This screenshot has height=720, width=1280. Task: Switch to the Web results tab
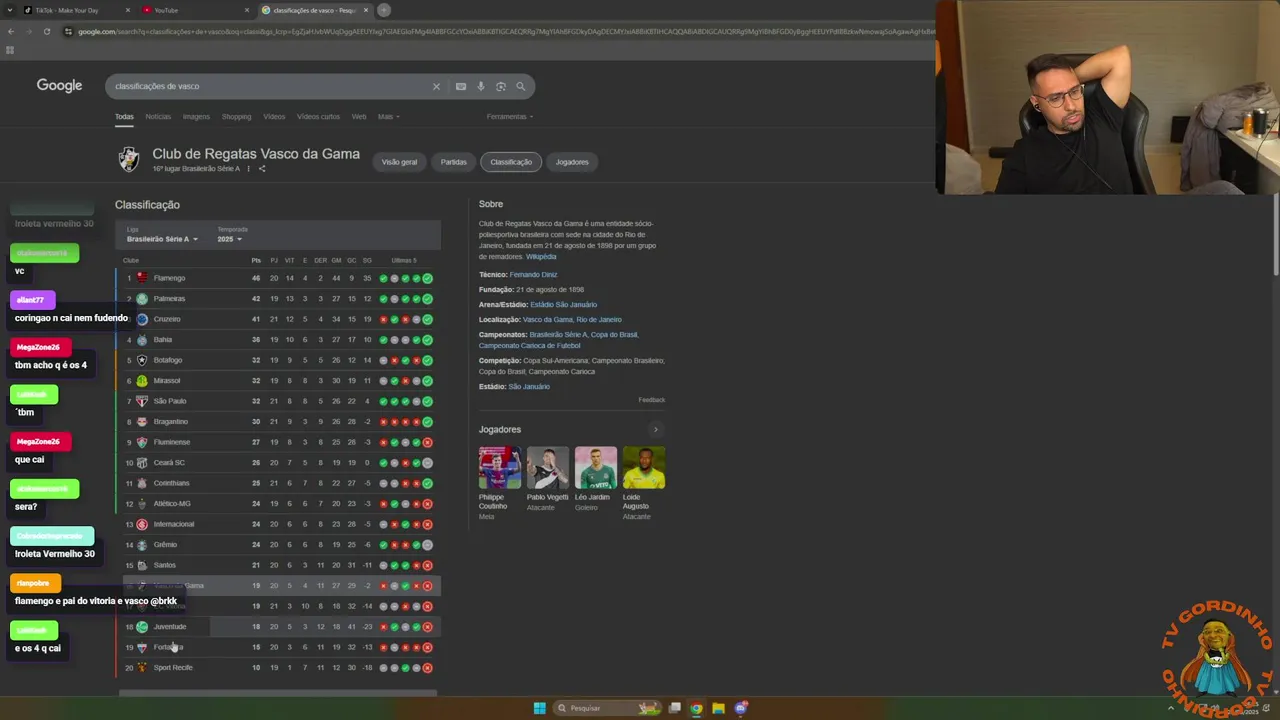(359, 117)
